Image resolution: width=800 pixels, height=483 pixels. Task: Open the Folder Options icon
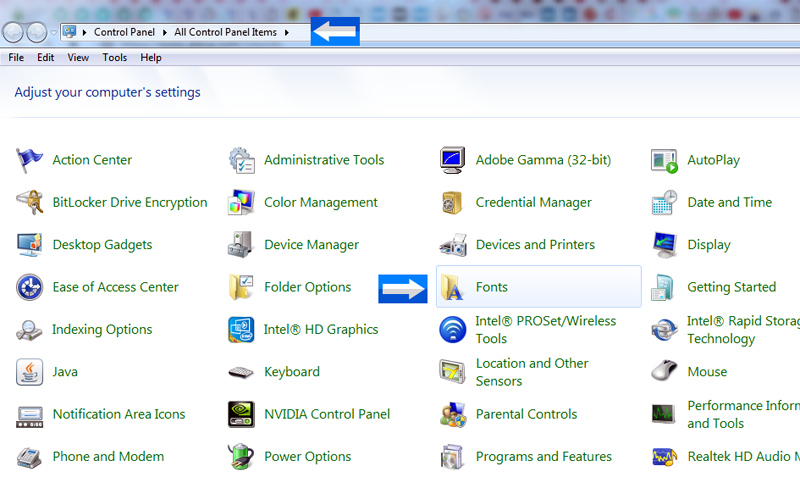241,287
